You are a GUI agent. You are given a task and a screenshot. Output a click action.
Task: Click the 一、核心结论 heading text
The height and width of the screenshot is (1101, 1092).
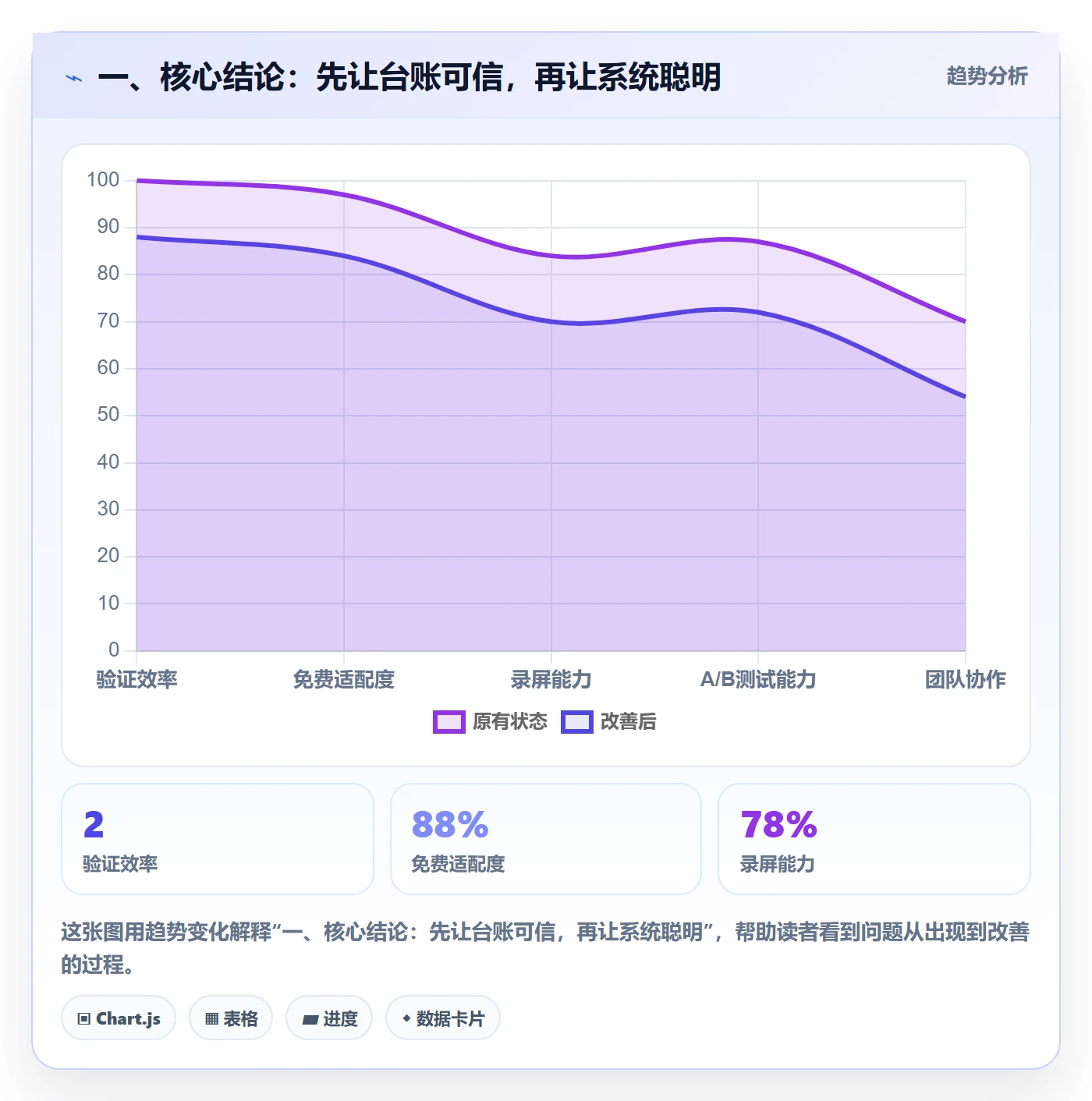pos(409,77)
